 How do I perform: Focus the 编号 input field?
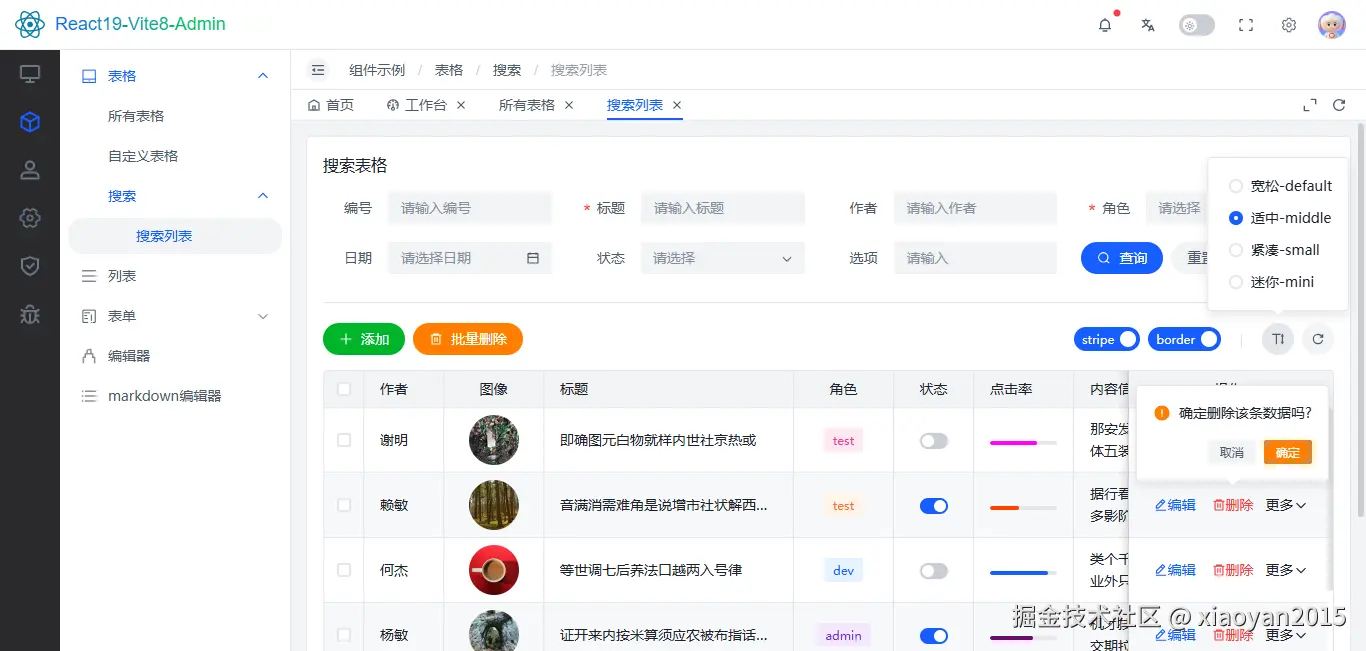(470, 208)
